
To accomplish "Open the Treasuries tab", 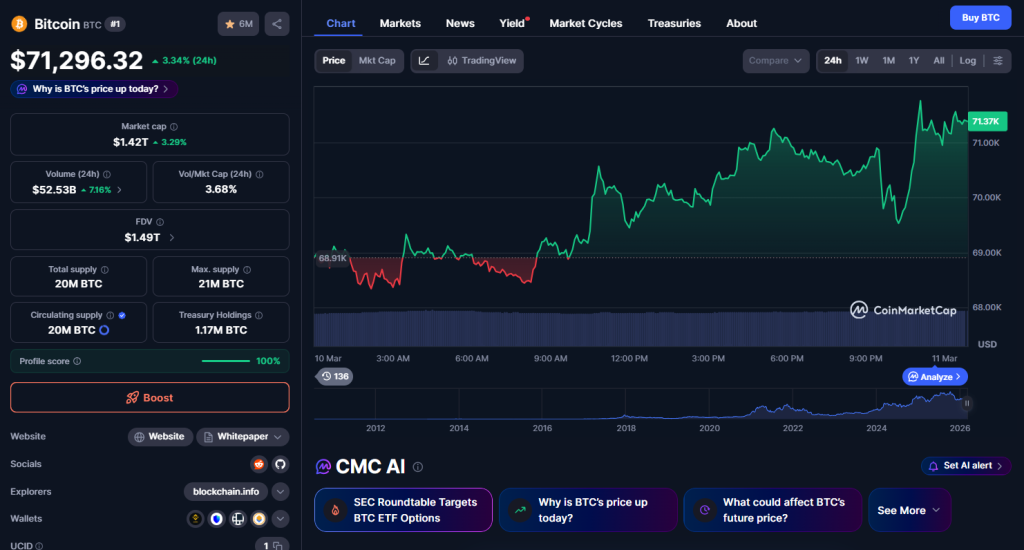I will point(674,23).
